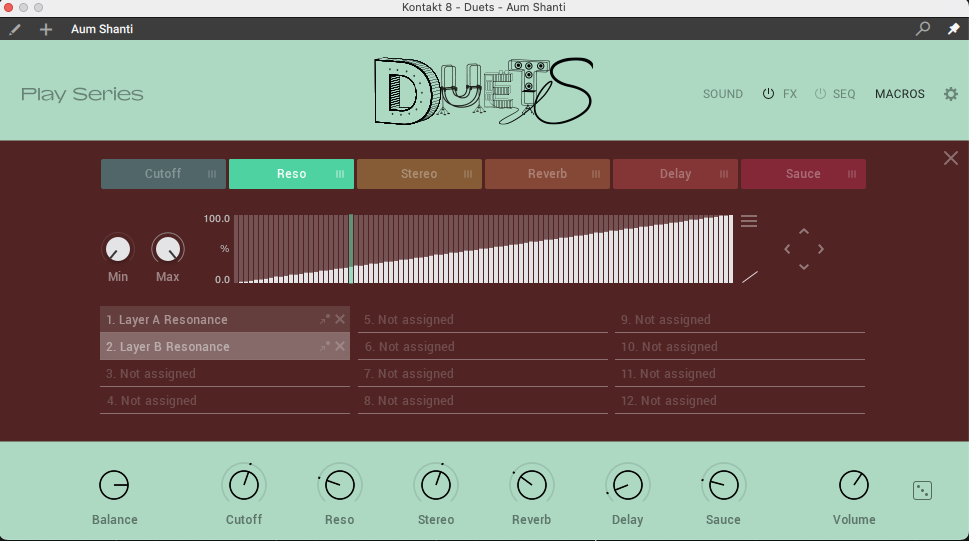Adjust the bottom Cutoff macro knob

tap(244, 485)
